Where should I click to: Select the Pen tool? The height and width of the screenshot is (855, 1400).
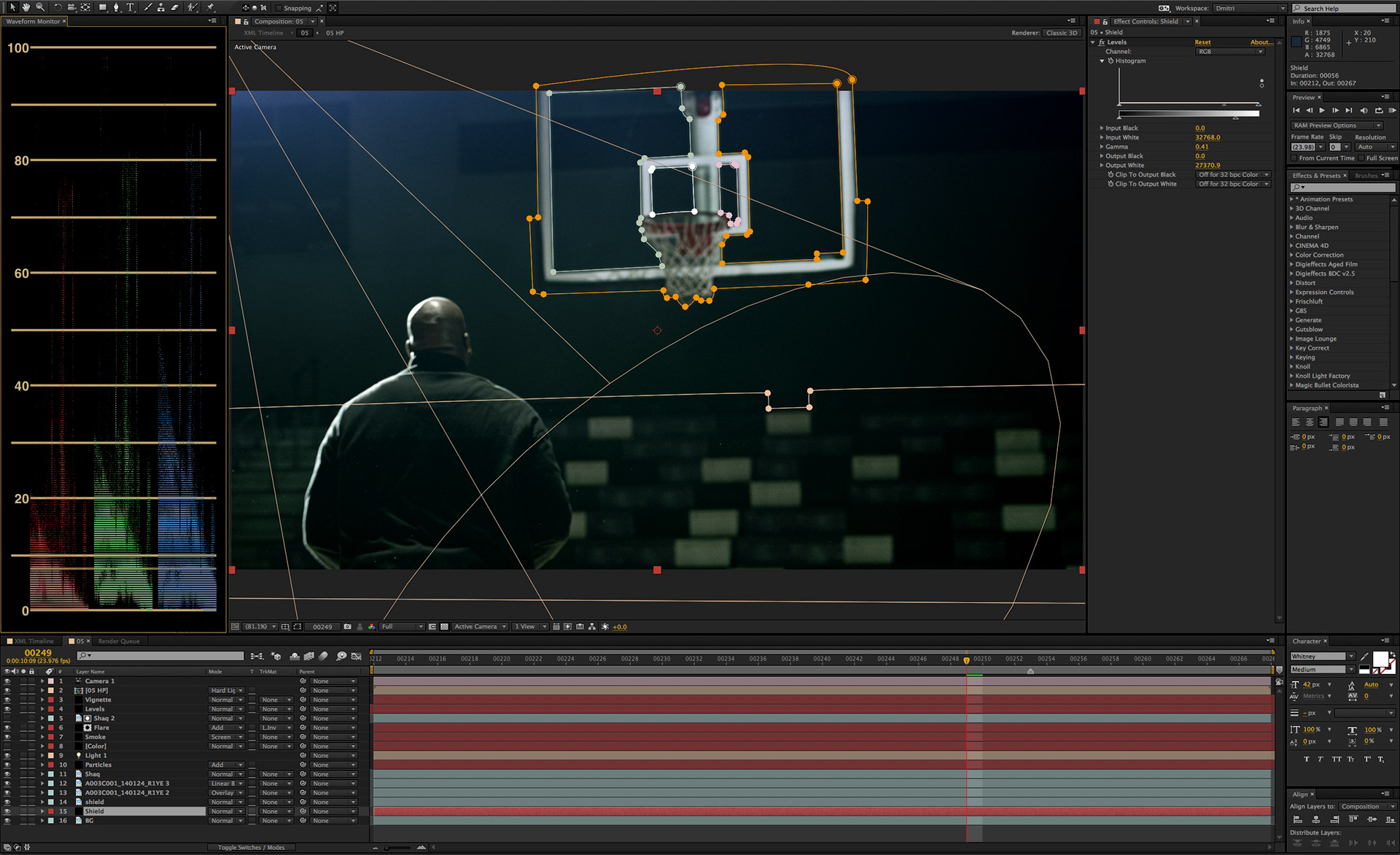[116, 7]
